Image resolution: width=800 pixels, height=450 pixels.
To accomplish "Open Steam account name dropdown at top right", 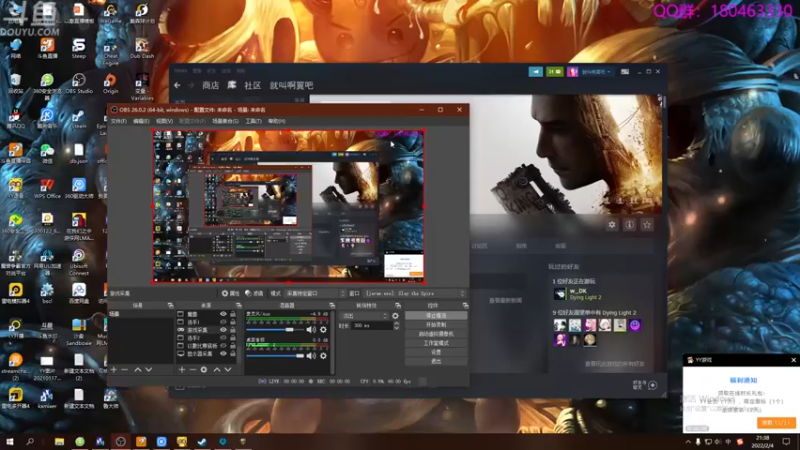I will (595, 72).
